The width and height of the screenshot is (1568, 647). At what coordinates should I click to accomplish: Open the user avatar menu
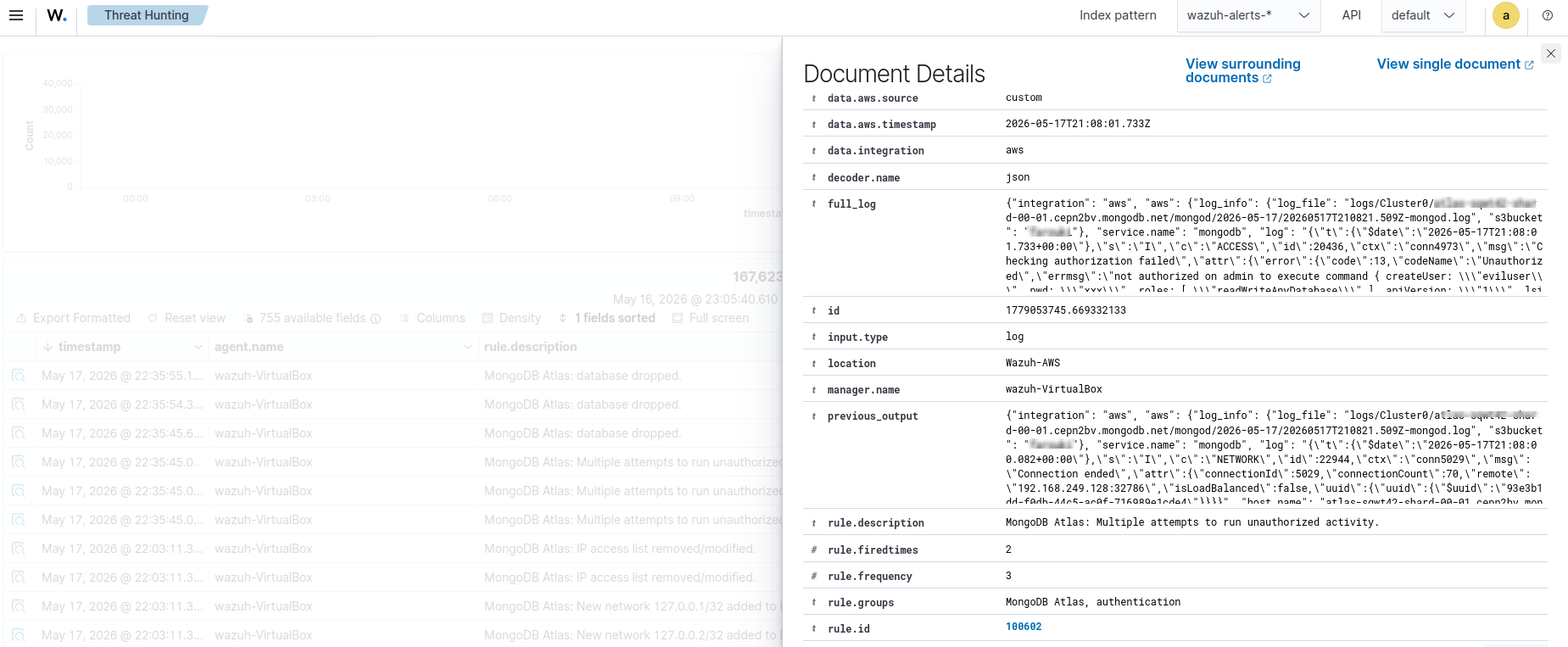coord(1506,15)
